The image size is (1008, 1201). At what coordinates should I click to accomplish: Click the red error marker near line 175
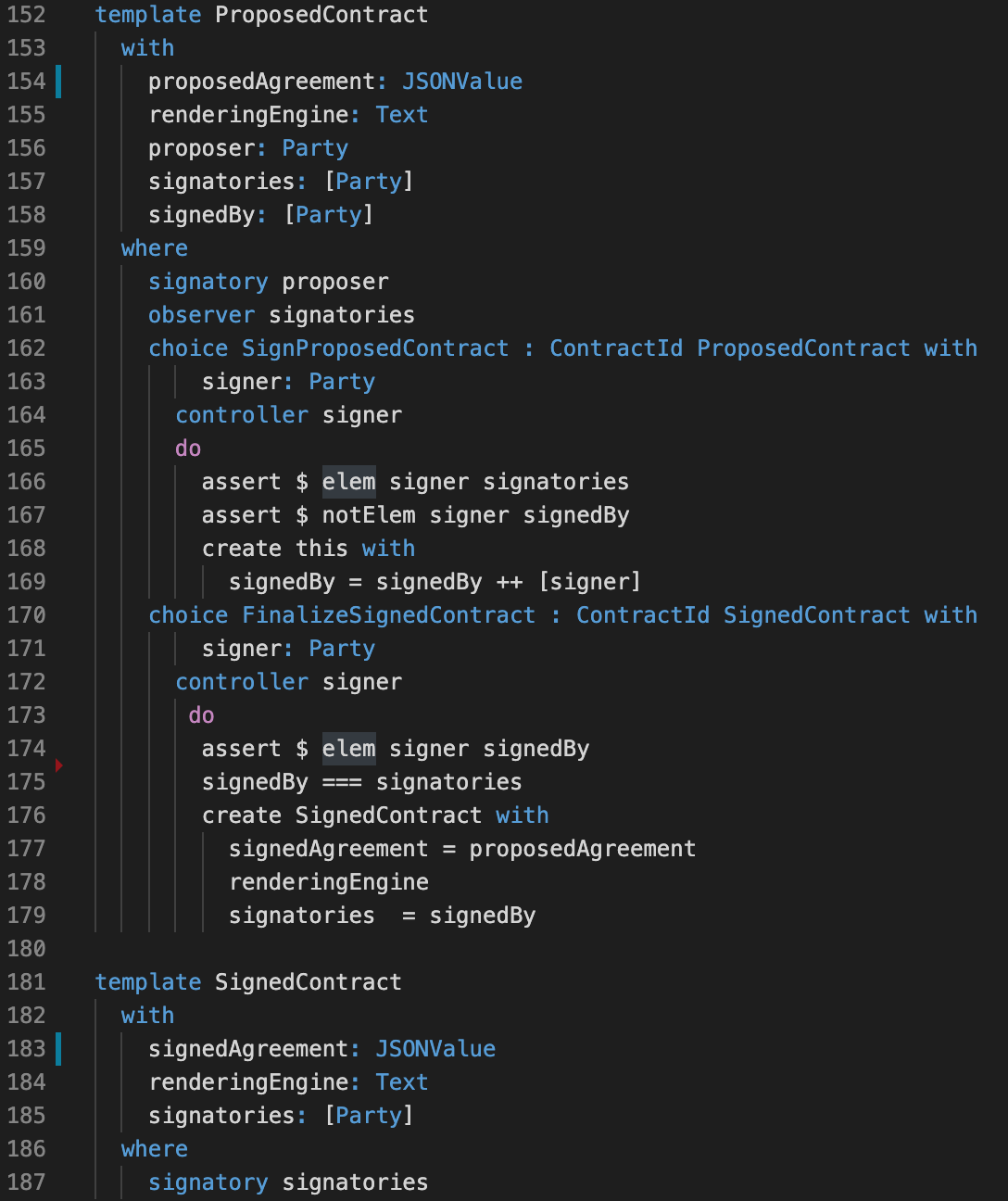coord(59,765)
